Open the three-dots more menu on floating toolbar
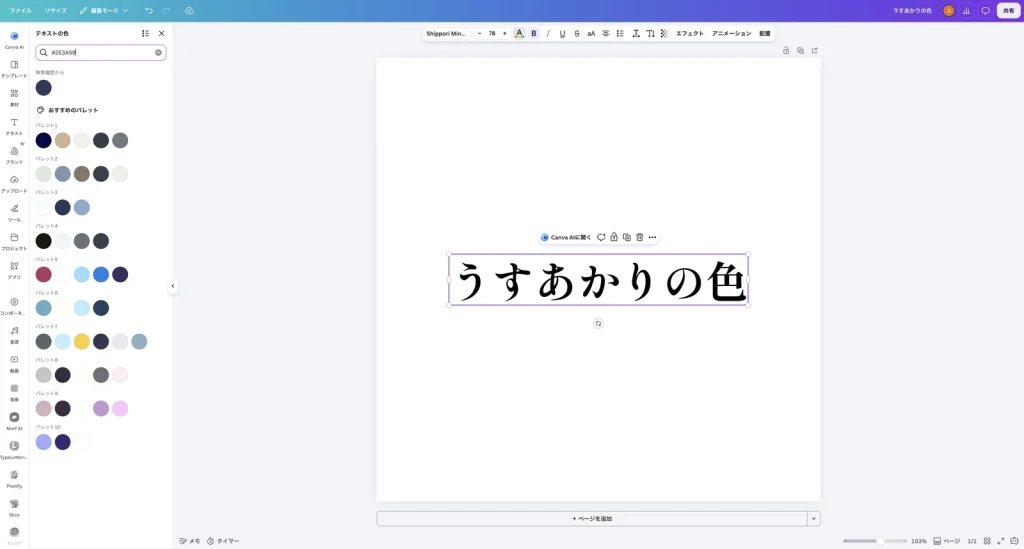The image size is (1024, 549). point(652,237)
